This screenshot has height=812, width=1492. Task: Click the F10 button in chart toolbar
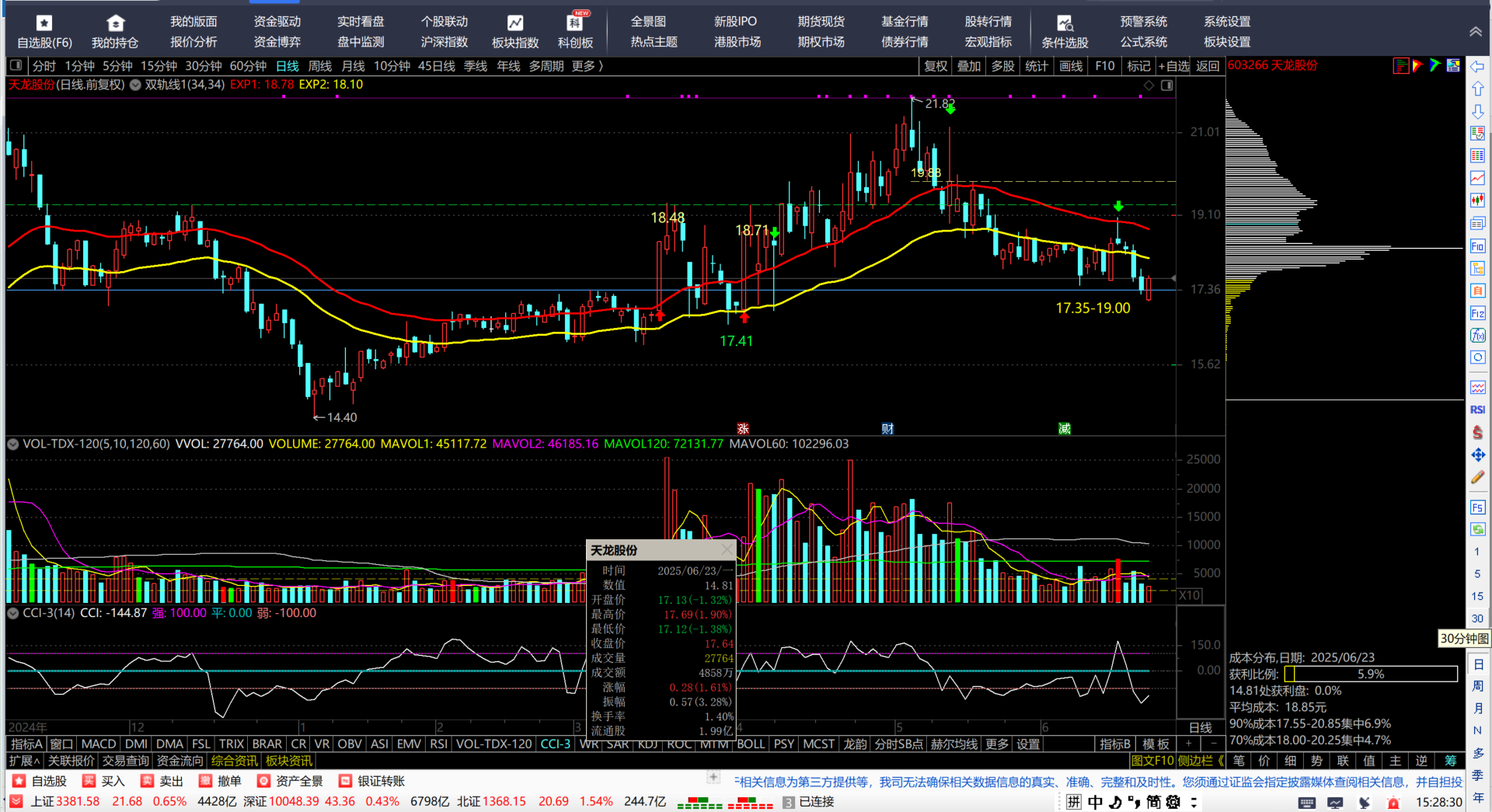coord(1104,66)
